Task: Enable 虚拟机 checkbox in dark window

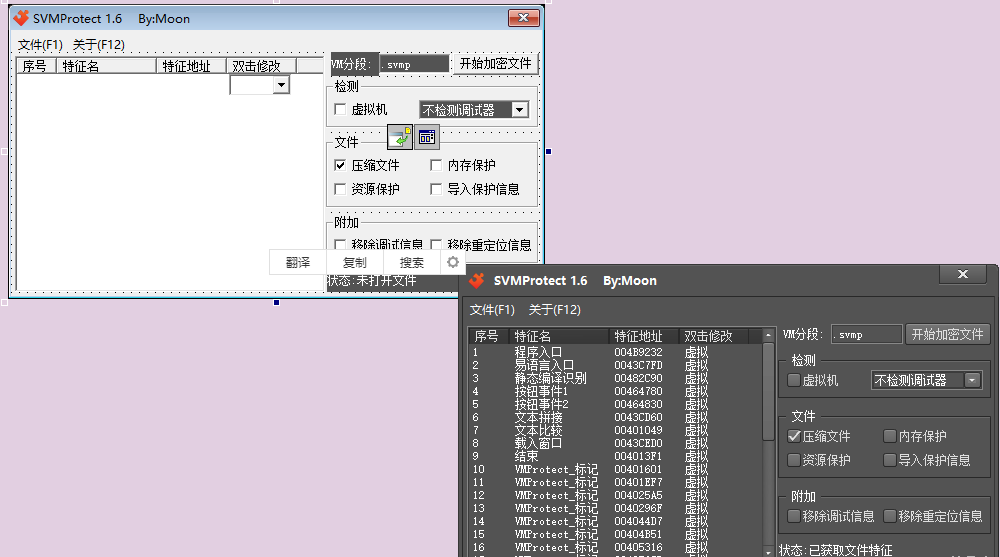Action: pyautogui.click(x=795, y=380)
